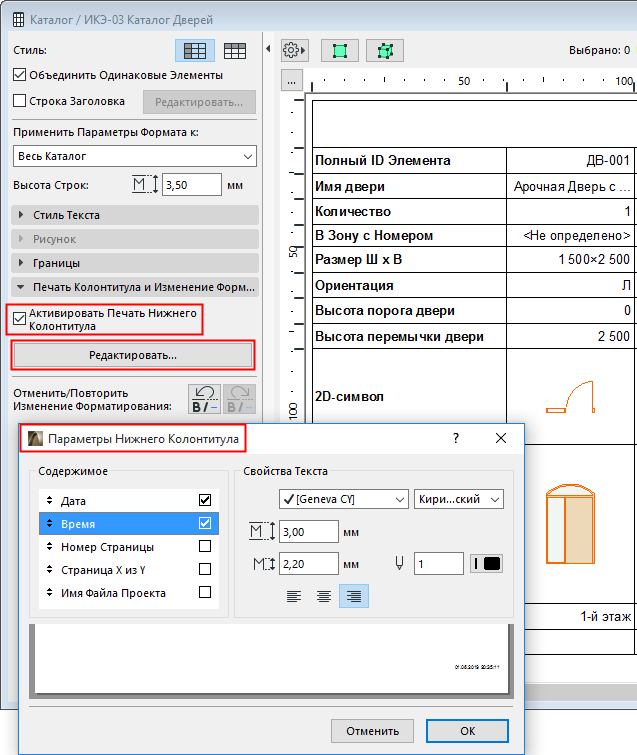Collapse the settings panel with left arrow
637x755 pixels.
point(268,49)
